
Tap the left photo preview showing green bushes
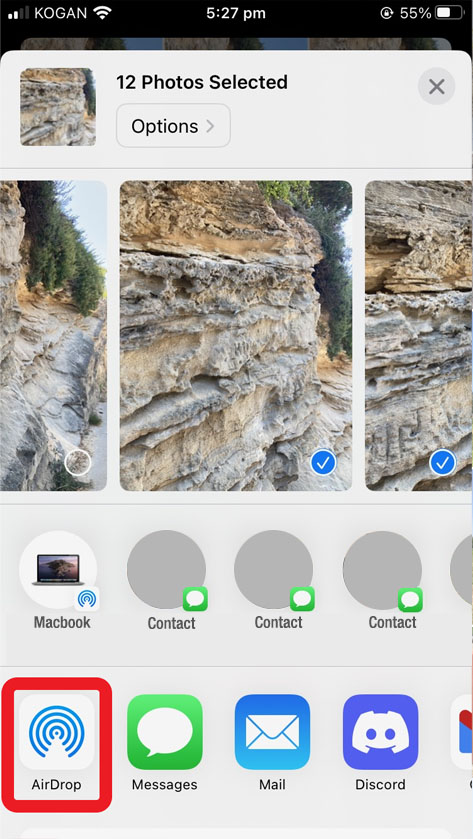coord(54,335)
